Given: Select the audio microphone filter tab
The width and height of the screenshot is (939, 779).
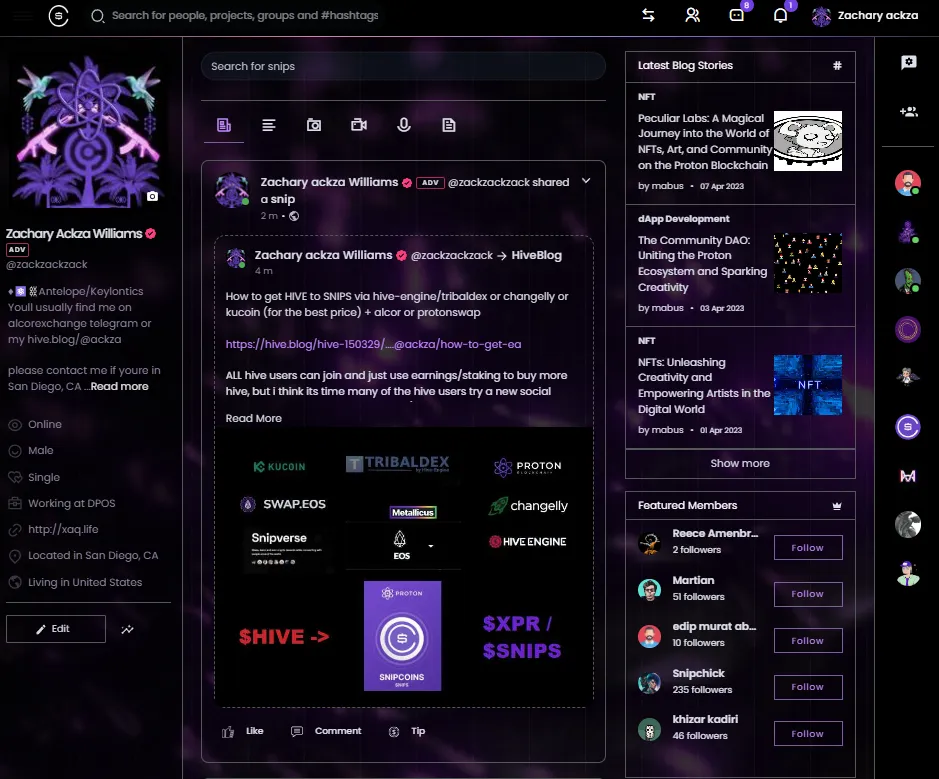Looking at the screenshot, I should (x=404, y=125).
